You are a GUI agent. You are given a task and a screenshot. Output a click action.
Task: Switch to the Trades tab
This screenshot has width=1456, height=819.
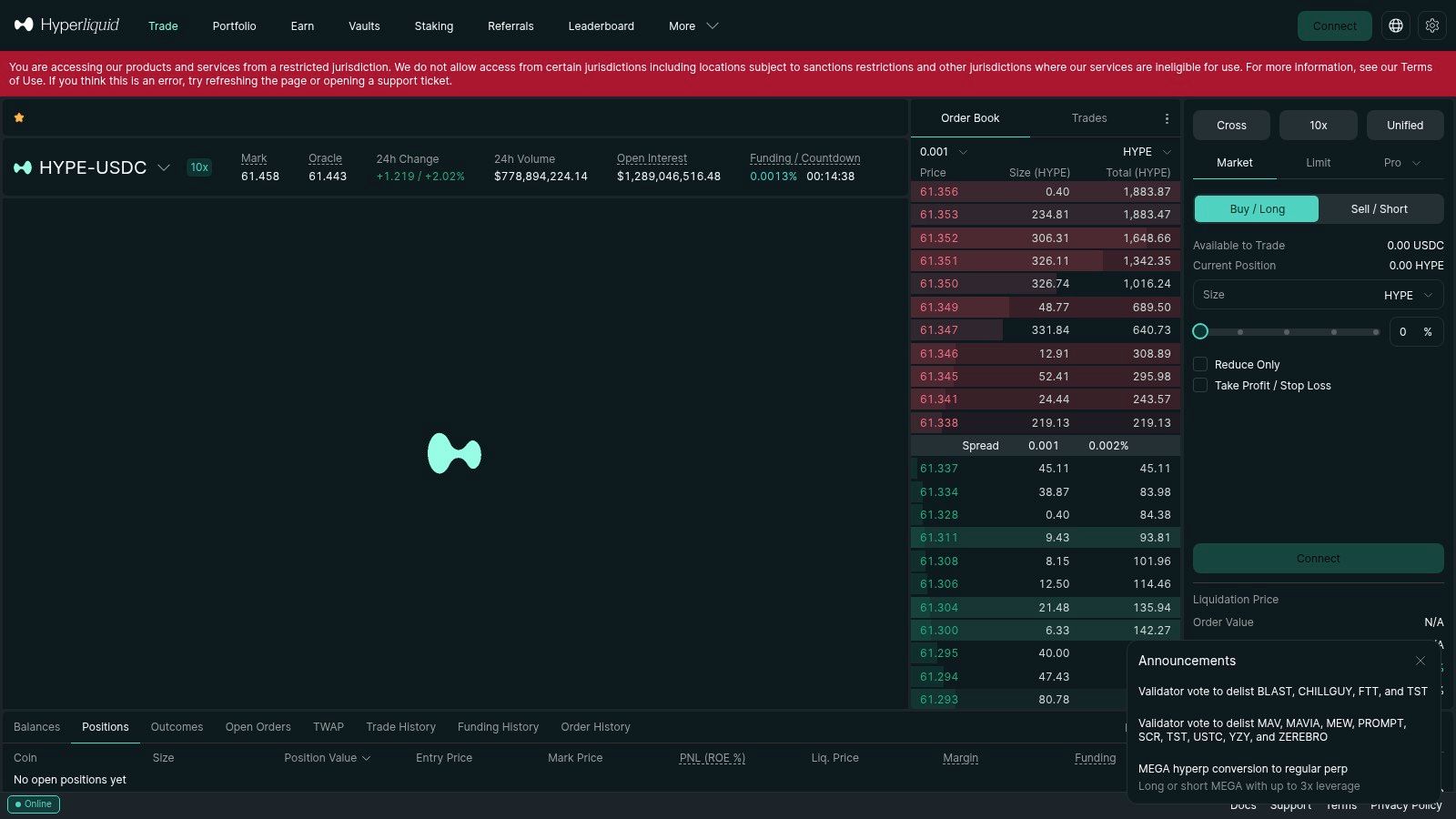tap(1089, 118)
